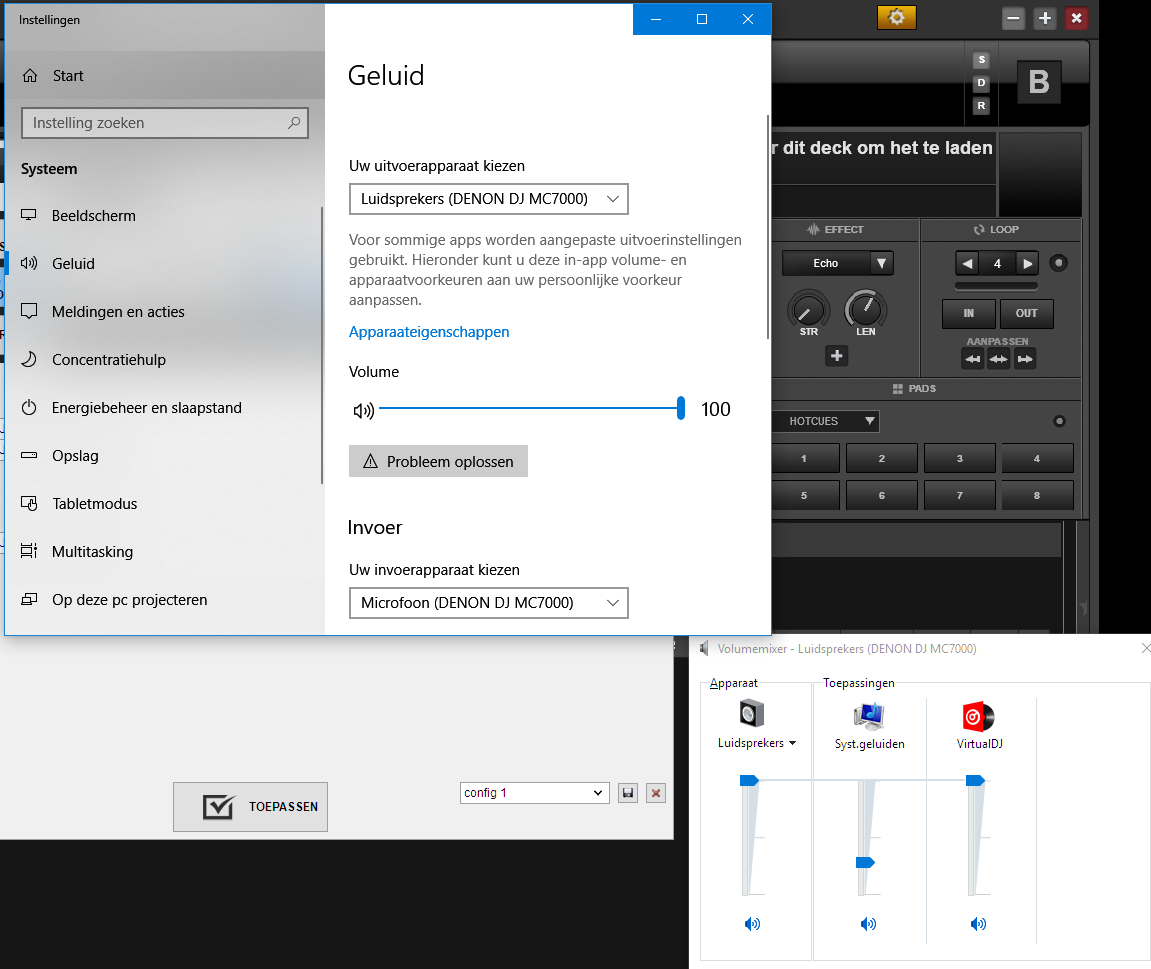Delete config with the red X icon
The height and width of the screenshot is (969, 1151).
(x=656, y=793)
